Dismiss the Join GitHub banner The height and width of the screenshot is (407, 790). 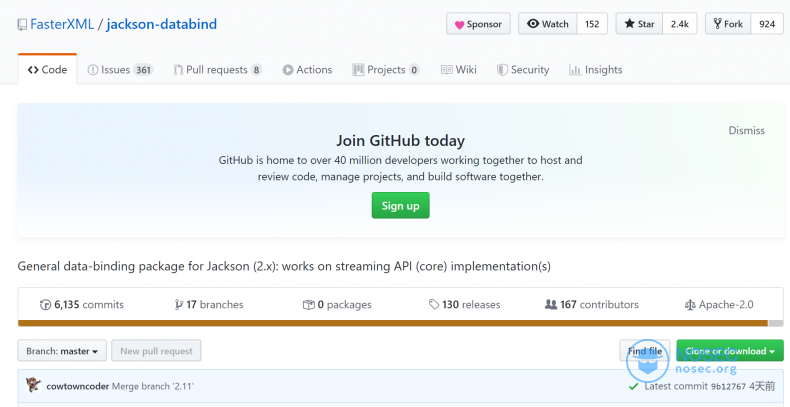[x=746, y=130]
